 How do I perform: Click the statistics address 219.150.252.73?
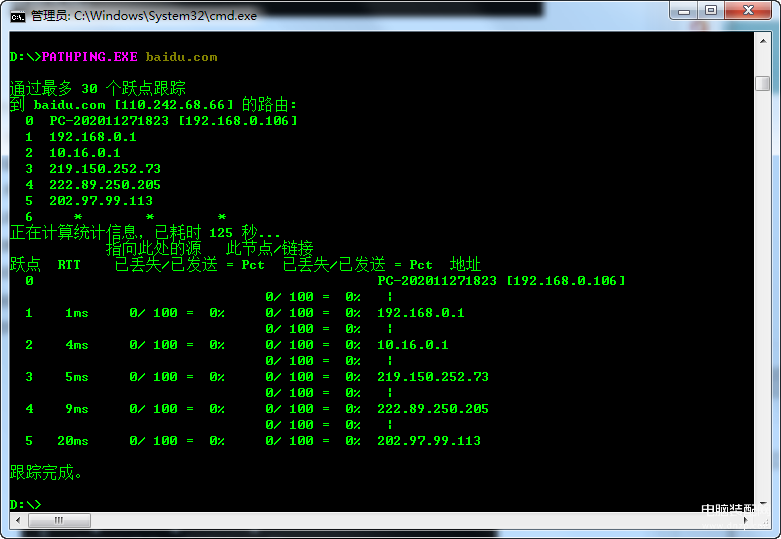(433, 377)
